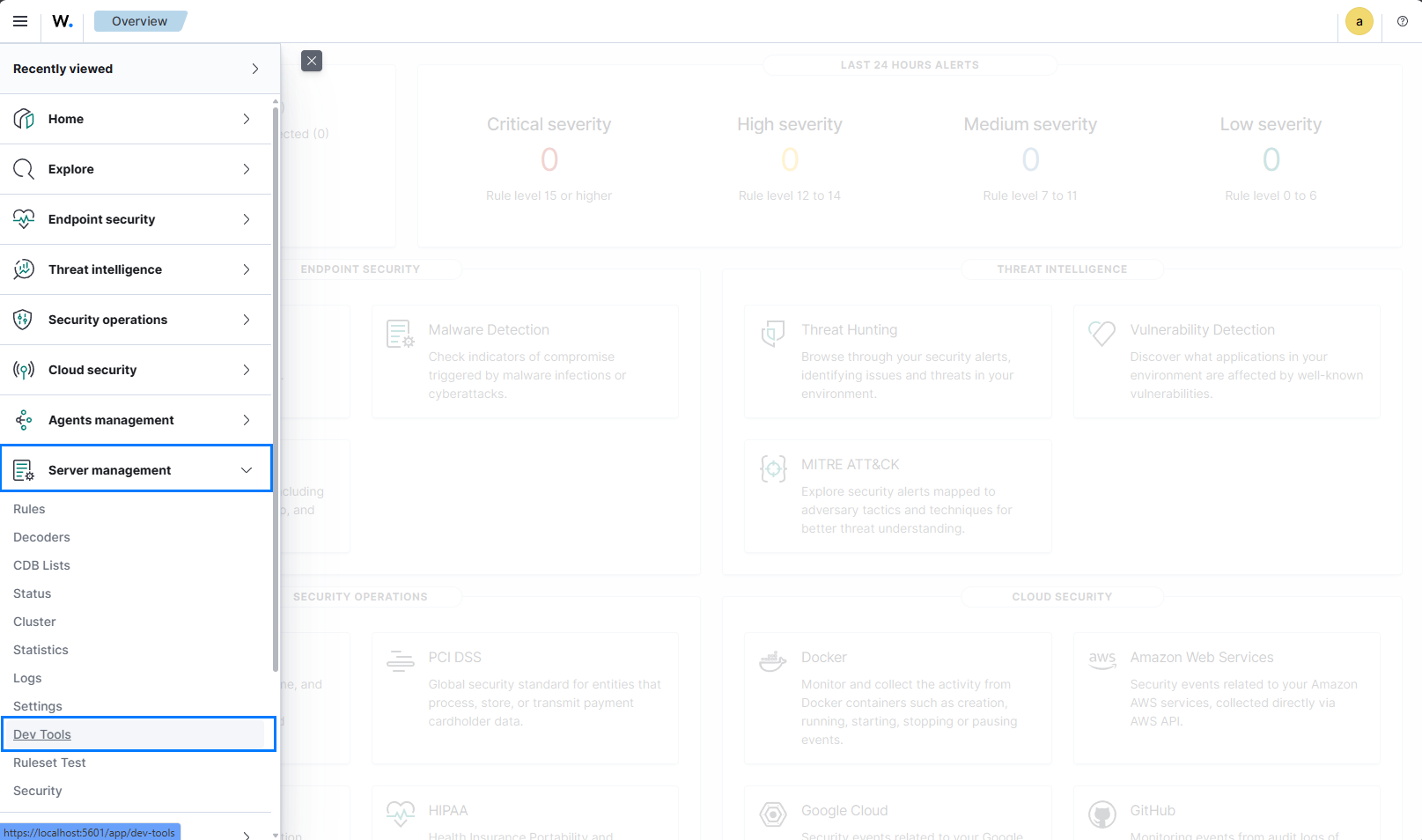1422x840 pixels.
Task: Switch to the Overview tab
Action: [140, 20]
